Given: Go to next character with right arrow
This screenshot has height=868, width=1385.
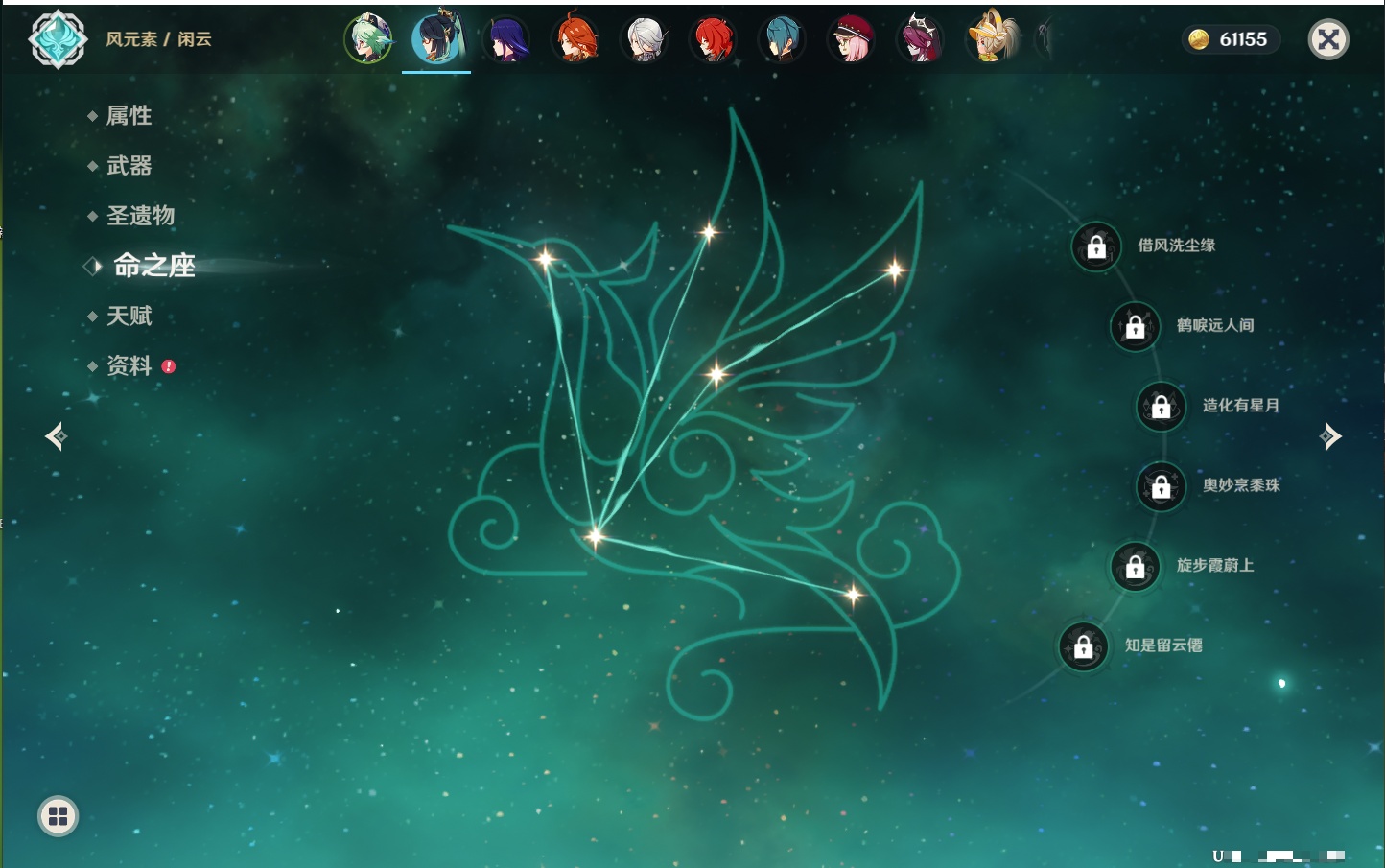Looking at the screenshot, I should click(1330, 436).
